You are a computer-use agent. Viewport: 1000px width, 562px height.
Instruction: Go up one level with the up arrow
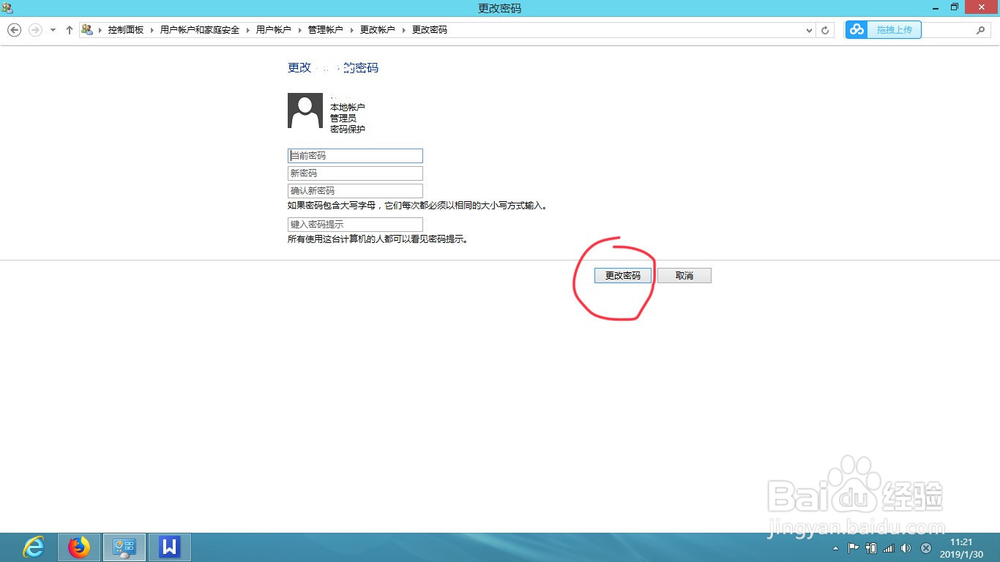(69, 30)
